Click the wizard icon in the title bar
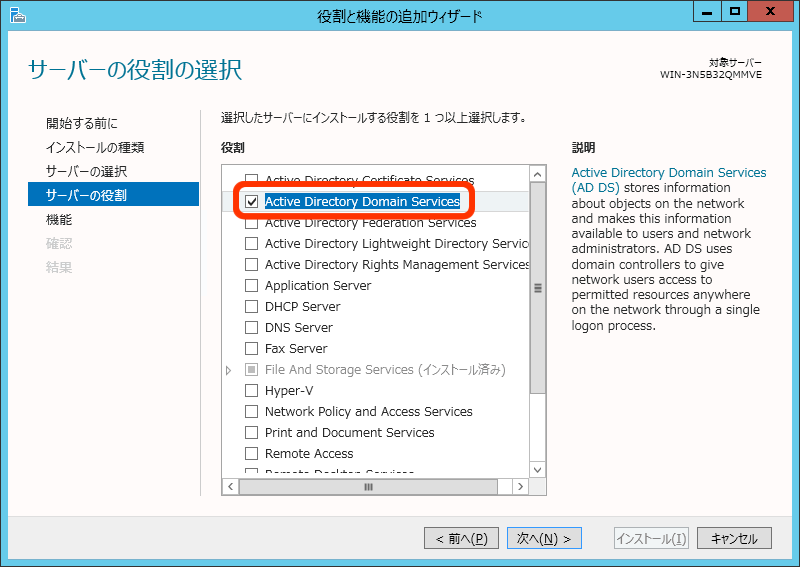 17,15
